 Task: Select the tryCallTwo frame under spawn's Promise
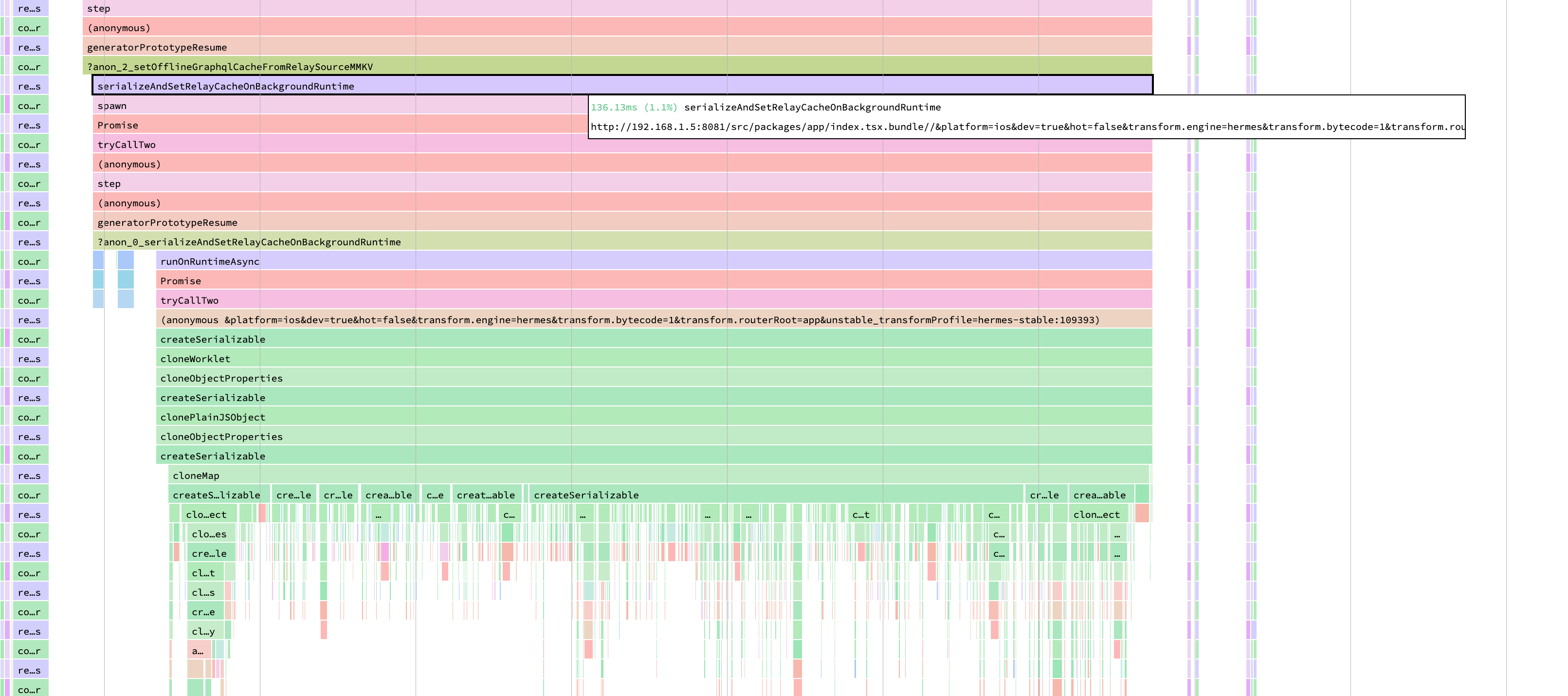pos(622,144)
